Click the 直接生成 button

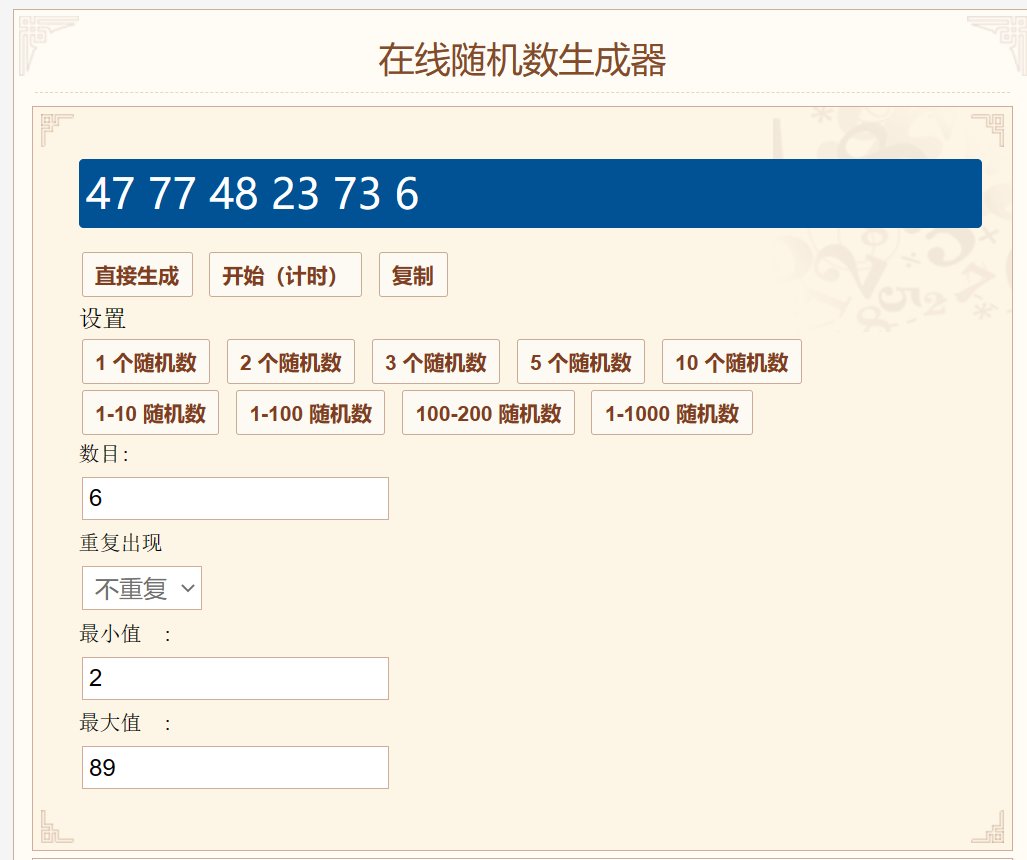138,275
